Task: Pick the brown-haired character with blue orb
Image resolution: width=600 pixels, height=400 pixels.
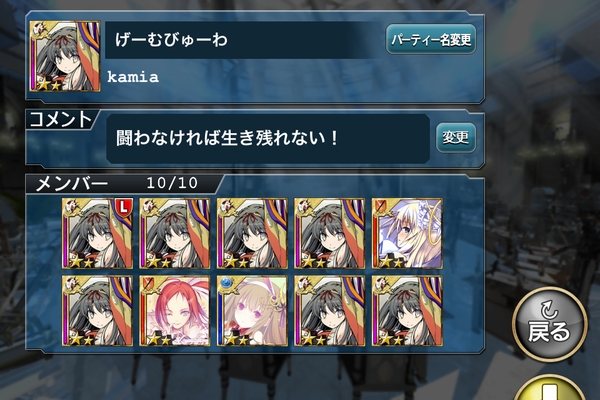Action: click(252, 310)
